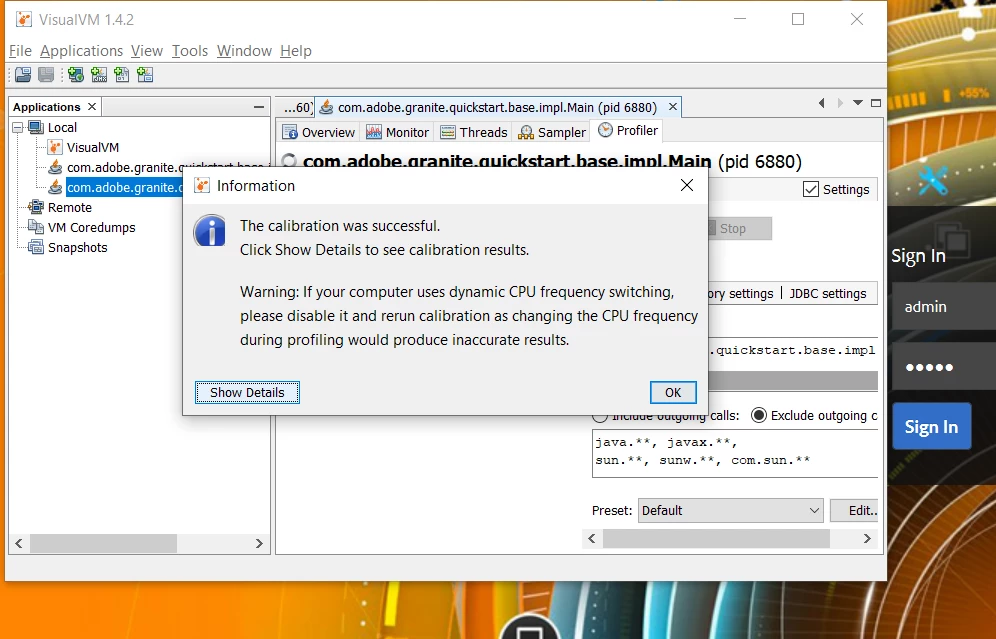
Task: Click the VisualVM title bar logo icon
Action: pos(24,20)
